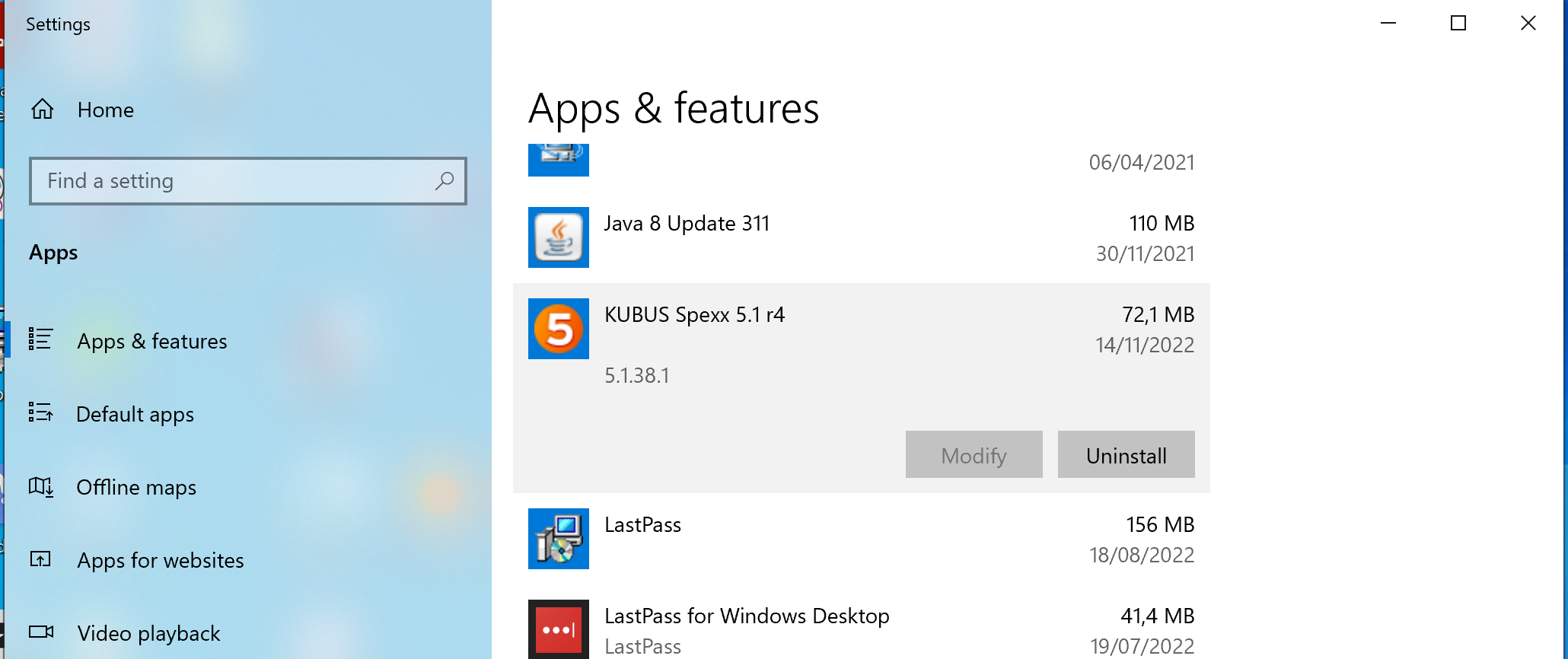Click the KUBUS Spexx orange 5 icon
This screenshot has width=1568, height=659.
[x=559, y=329]
